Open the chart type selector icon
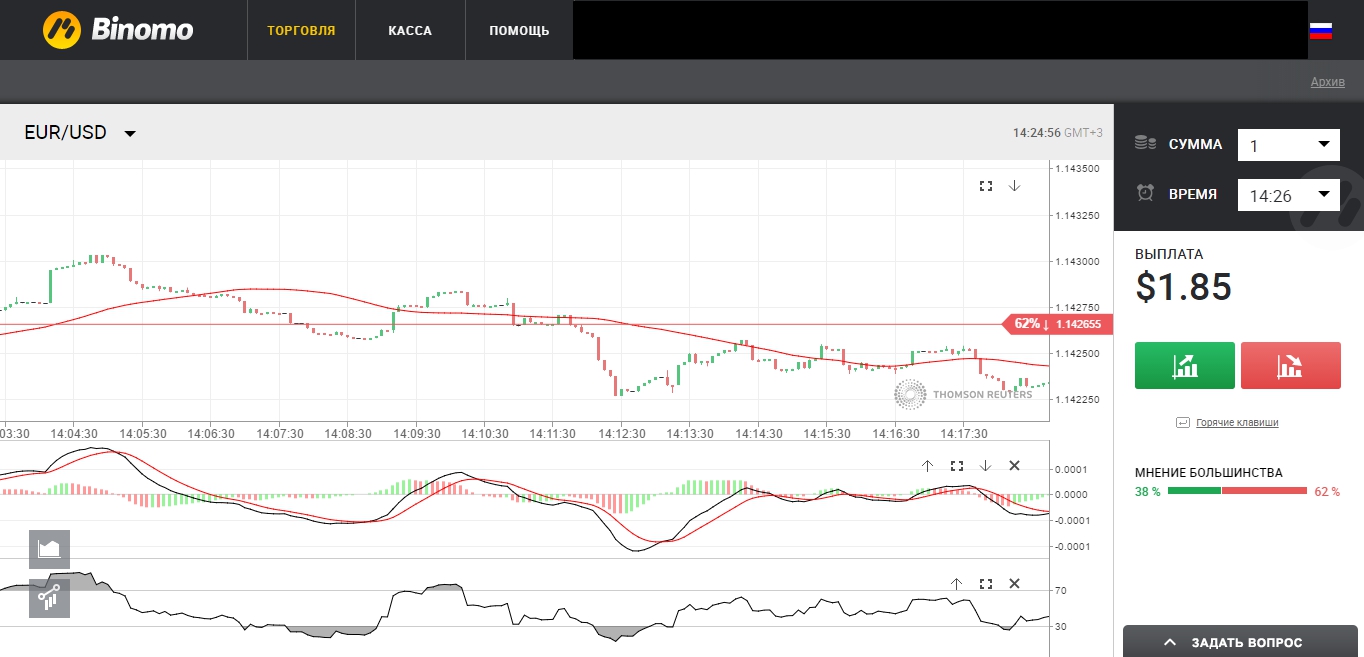 coord(49,549)
